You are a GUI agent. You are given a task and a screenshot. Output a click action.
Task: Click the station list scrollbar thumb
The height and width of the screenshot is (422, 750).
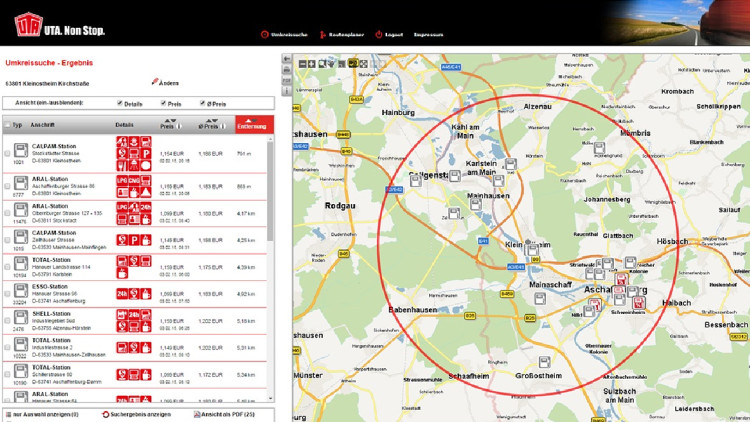point(270,191)
